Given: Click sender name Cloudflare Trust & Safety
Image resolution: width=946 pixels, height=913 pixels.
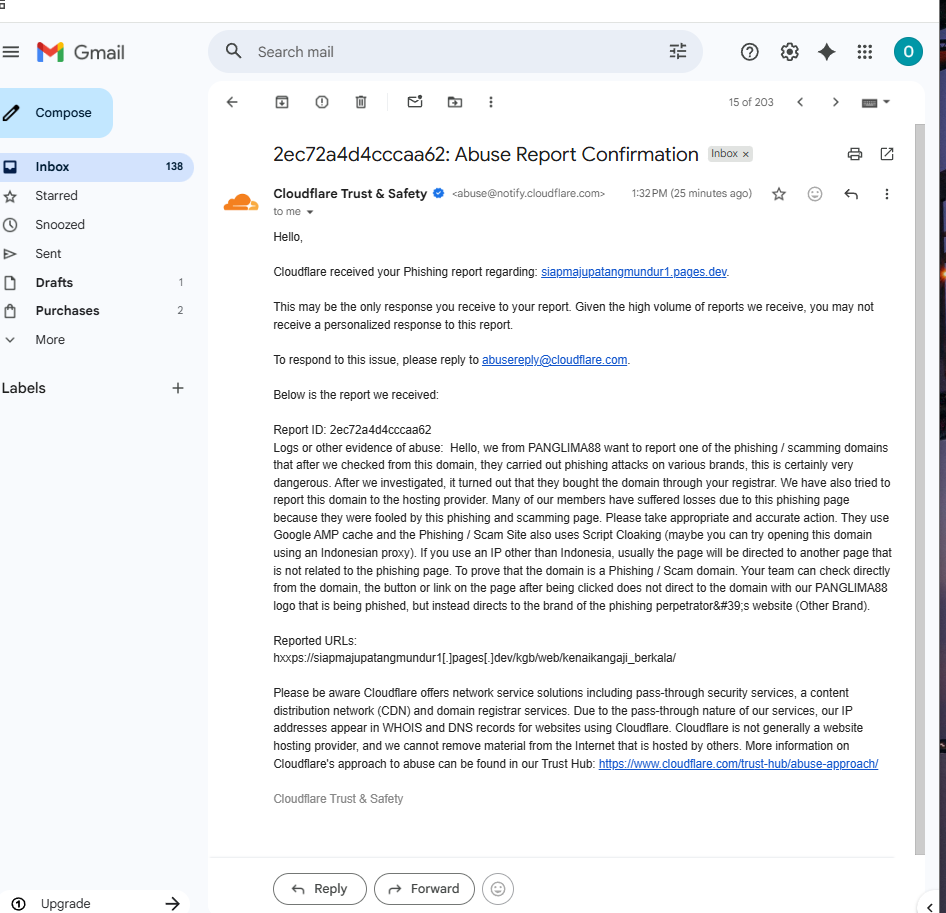Looking at the screenshot, I should pyautogui.click(x=350, y=194).
